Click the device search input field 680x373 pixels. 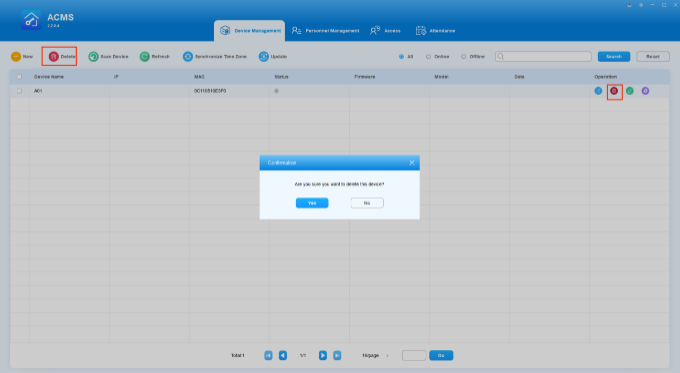click(x=543, y=56)
